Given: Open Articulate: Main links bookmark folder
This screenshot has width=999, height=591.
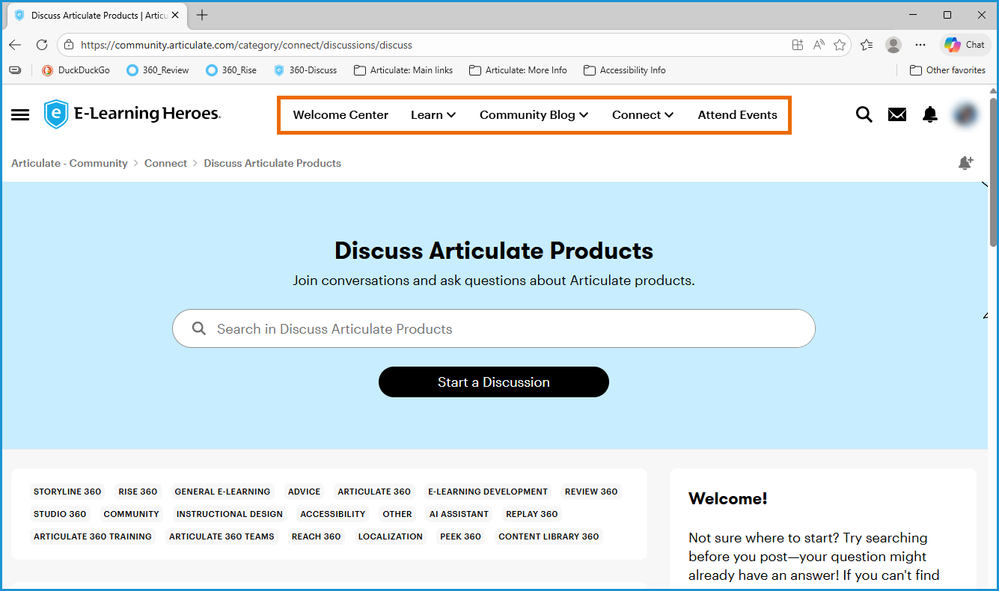Looking at the screenshot, I should tap(403, 70).
